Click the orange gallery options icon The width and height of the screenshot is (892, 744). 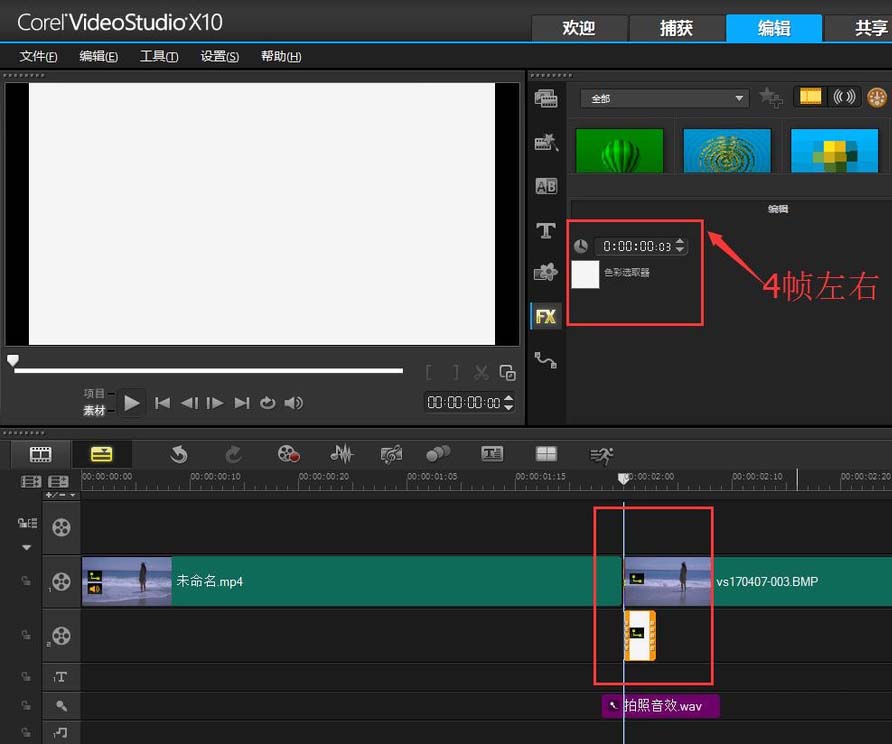coord(877,97)
